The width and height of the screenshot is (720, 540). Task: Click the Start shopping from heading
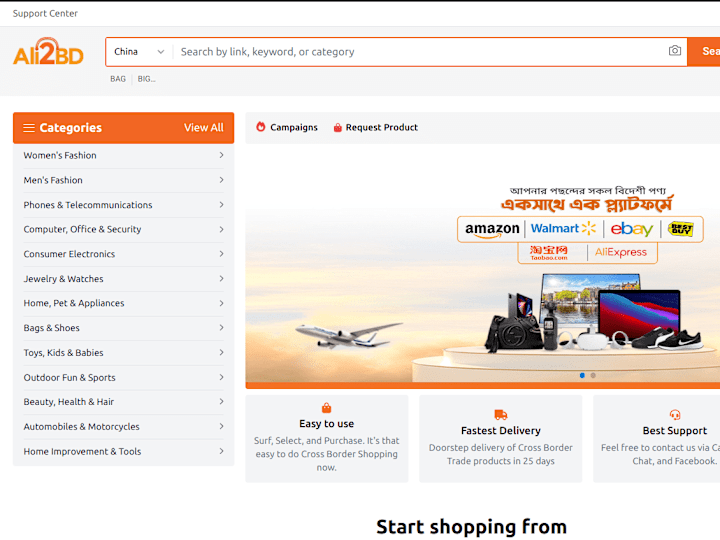tap(472, 527)
